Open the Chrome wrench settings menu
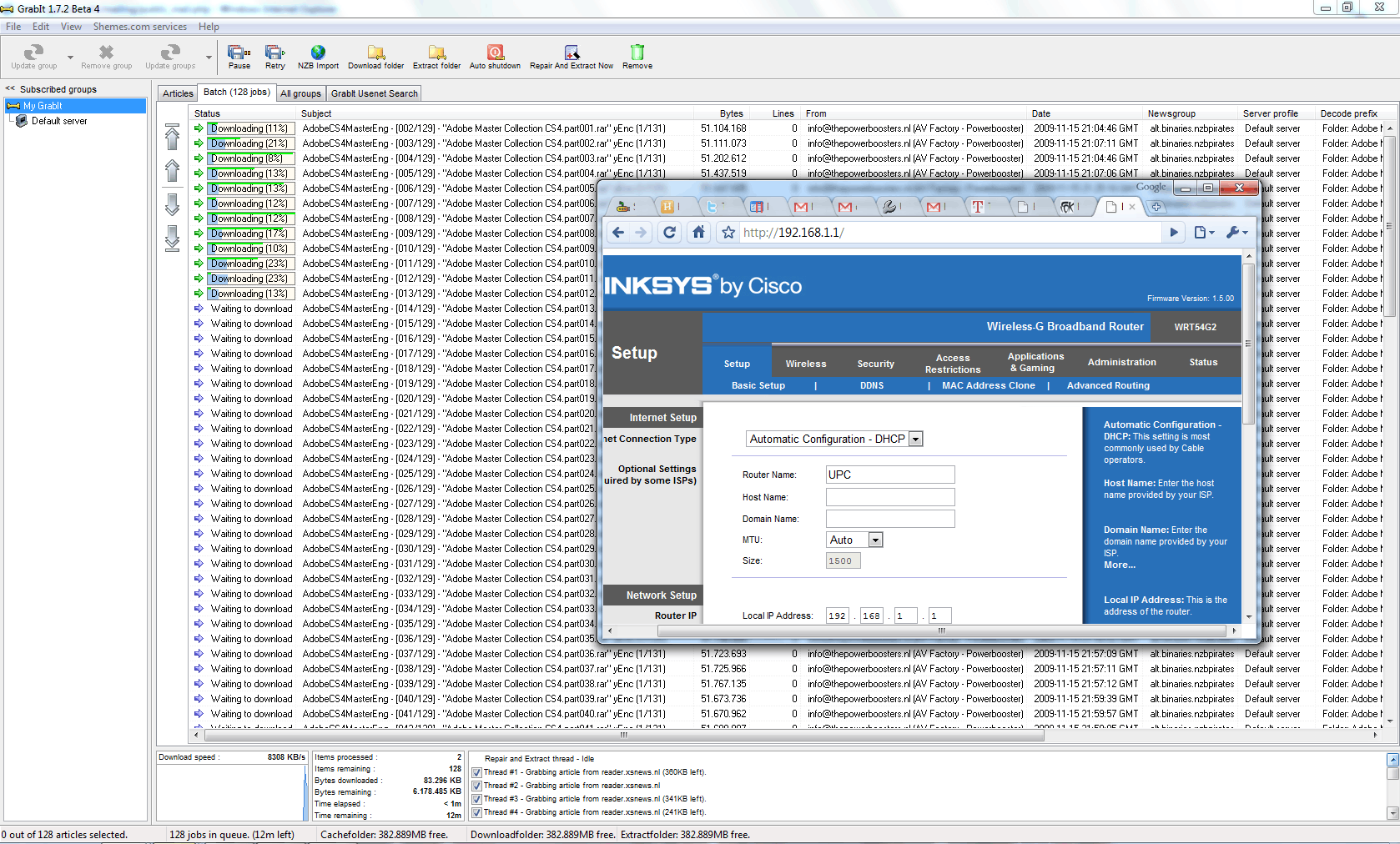Image resolution: width=1400 pixels, height=844 pixels. point(1236,233)
